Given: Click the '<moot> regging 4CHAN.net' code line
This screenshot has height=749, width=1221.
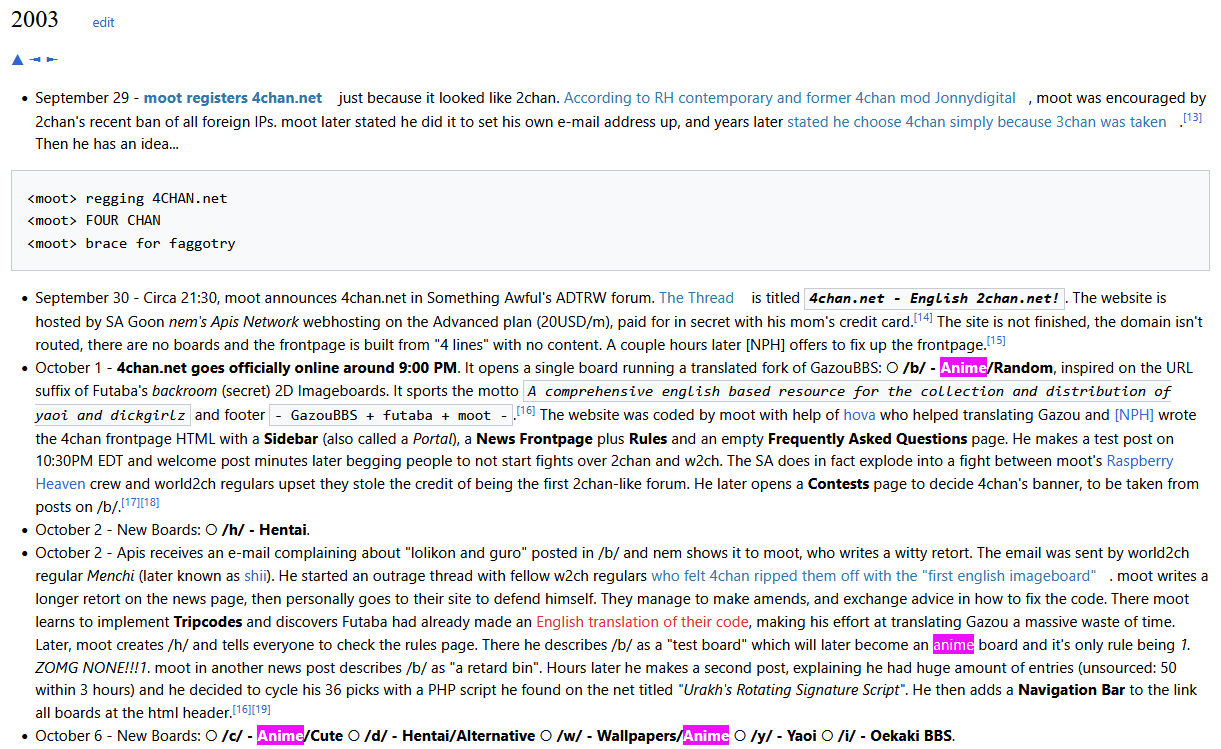Looking at the screenshot, I should point(128,198).
